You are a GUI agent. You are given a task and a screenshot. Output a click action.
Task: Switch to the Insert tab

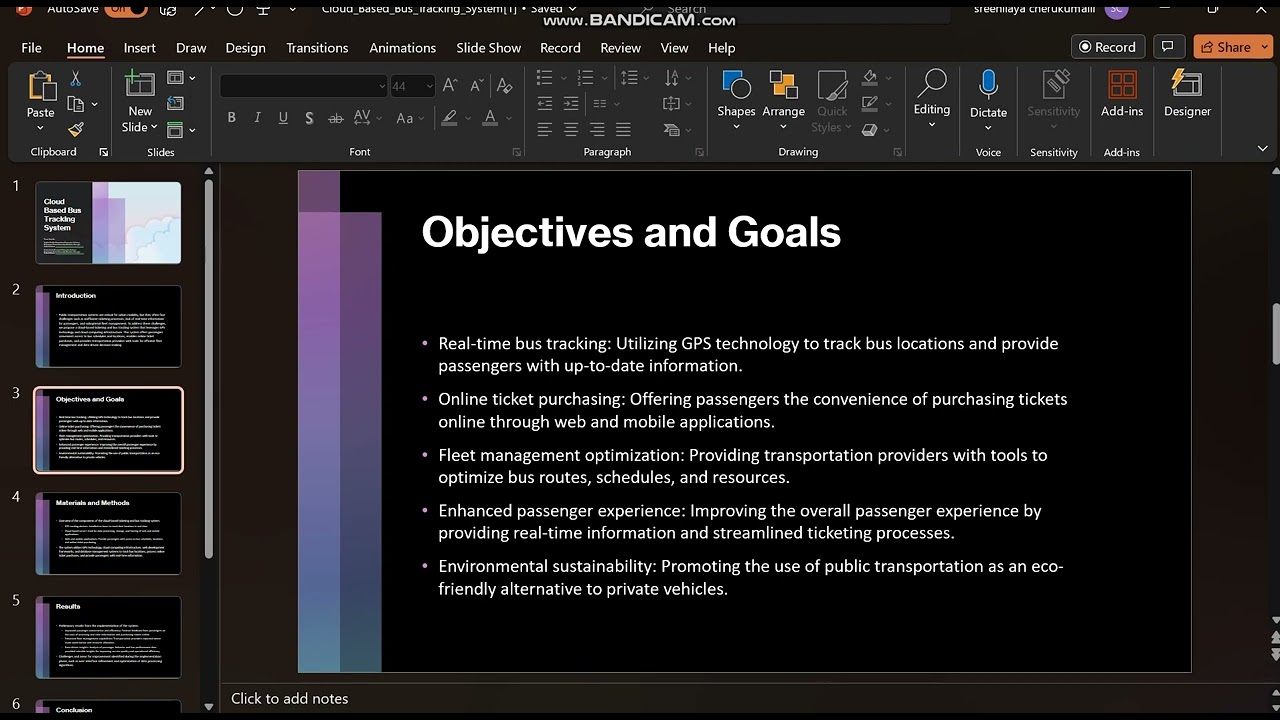[139, 47]
